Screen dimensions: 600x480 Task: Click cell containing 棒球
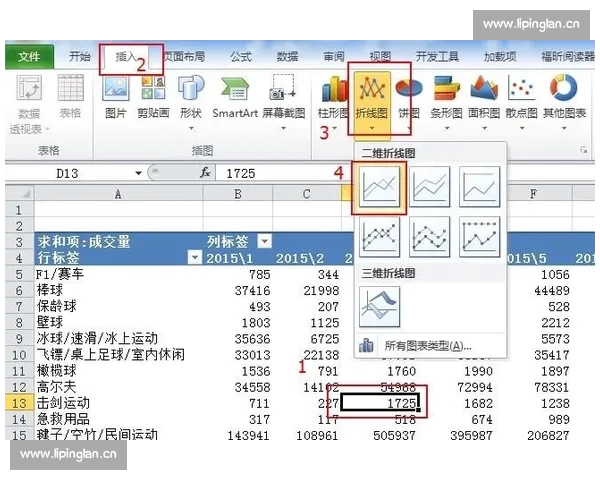tap(119, 291)
